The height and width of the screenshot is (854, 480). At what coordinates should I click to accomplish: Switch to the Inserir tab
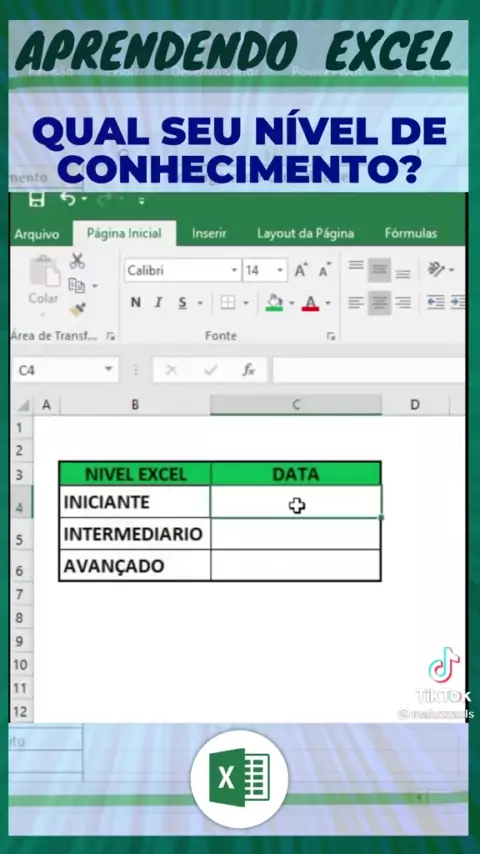[209, 234]
